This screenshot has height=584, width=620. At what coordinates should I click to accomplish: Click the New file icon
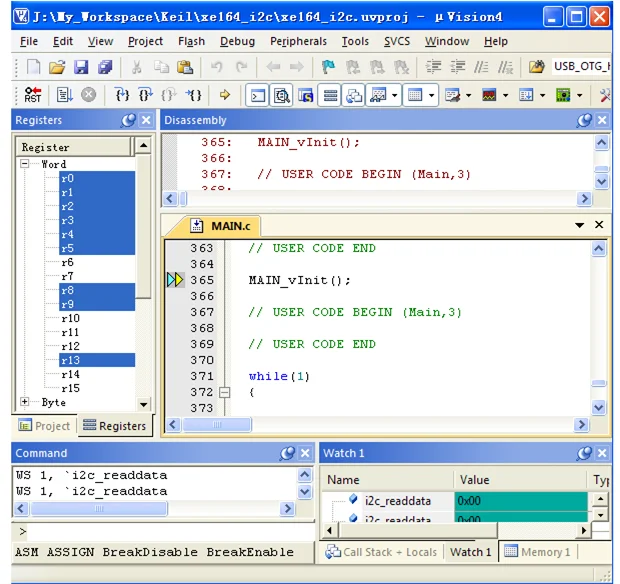[x=33, y=67]
